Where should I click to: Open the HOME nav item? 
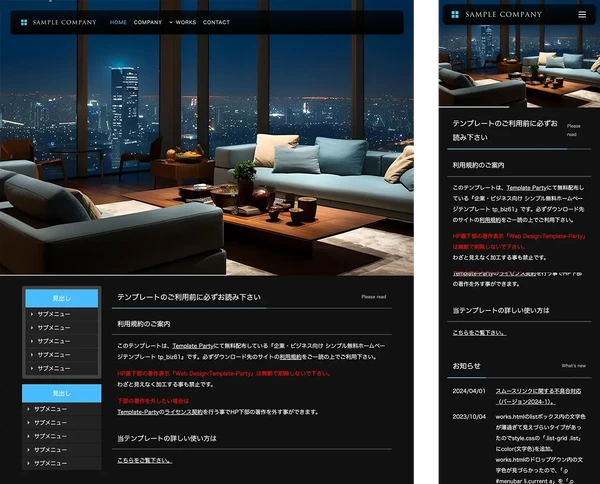click(118, 22)
